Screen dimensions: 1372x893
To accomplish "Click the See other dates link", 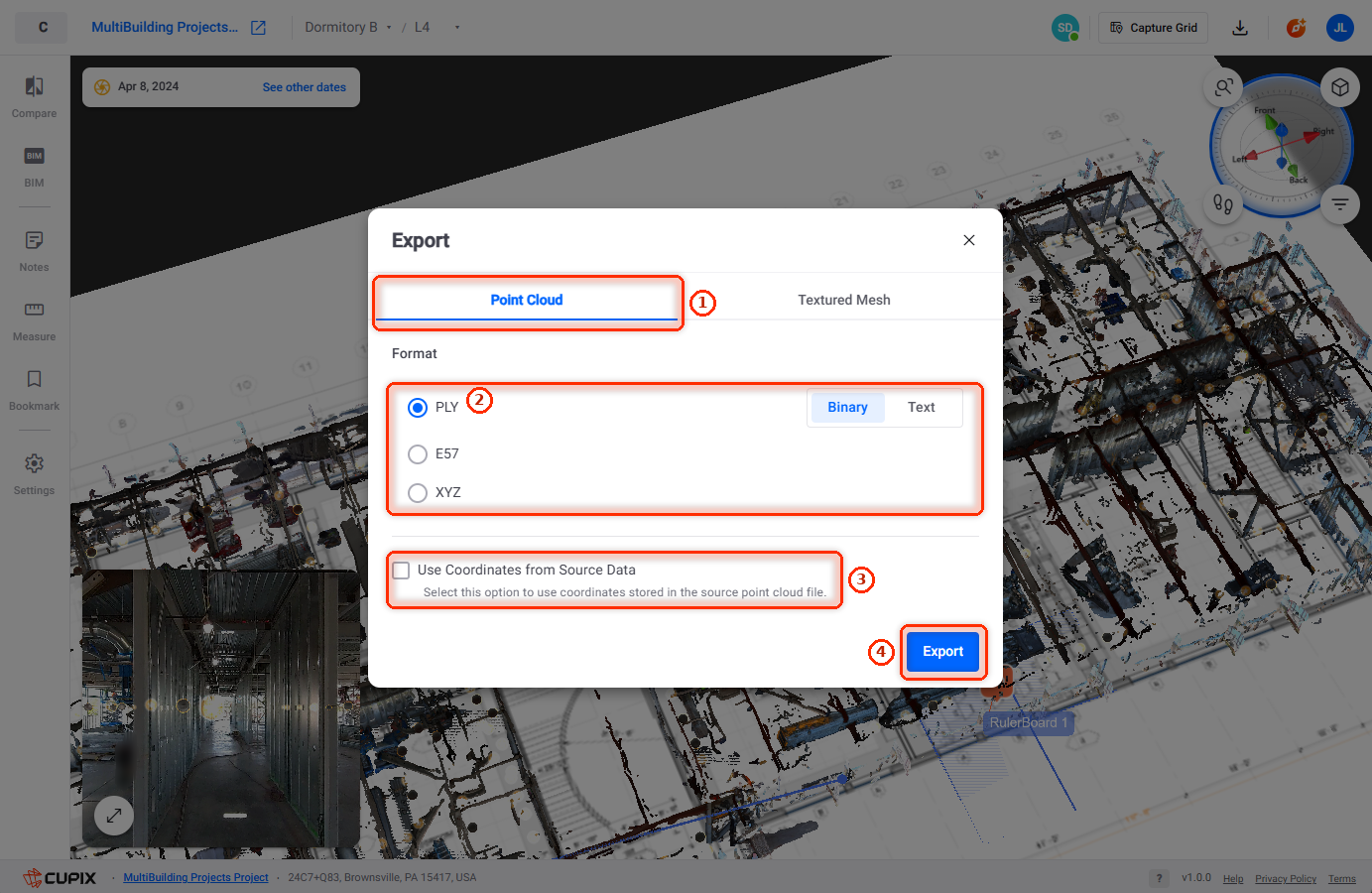I will click(305, 87).
